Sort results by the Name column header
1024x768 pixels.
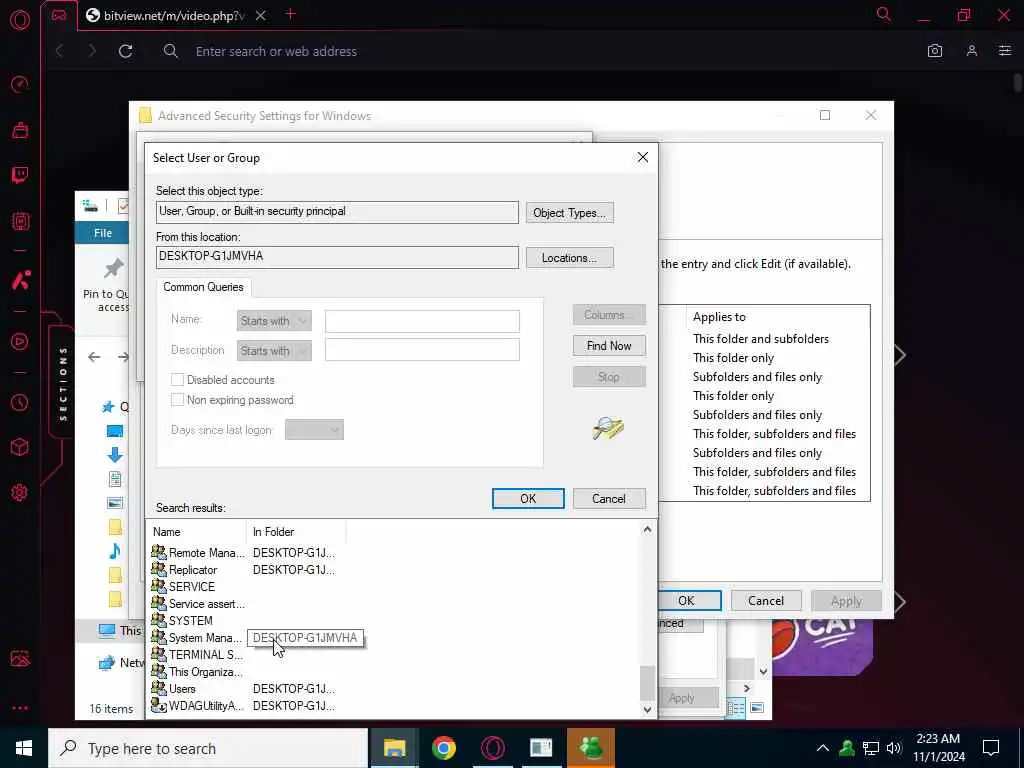(196, 532)
